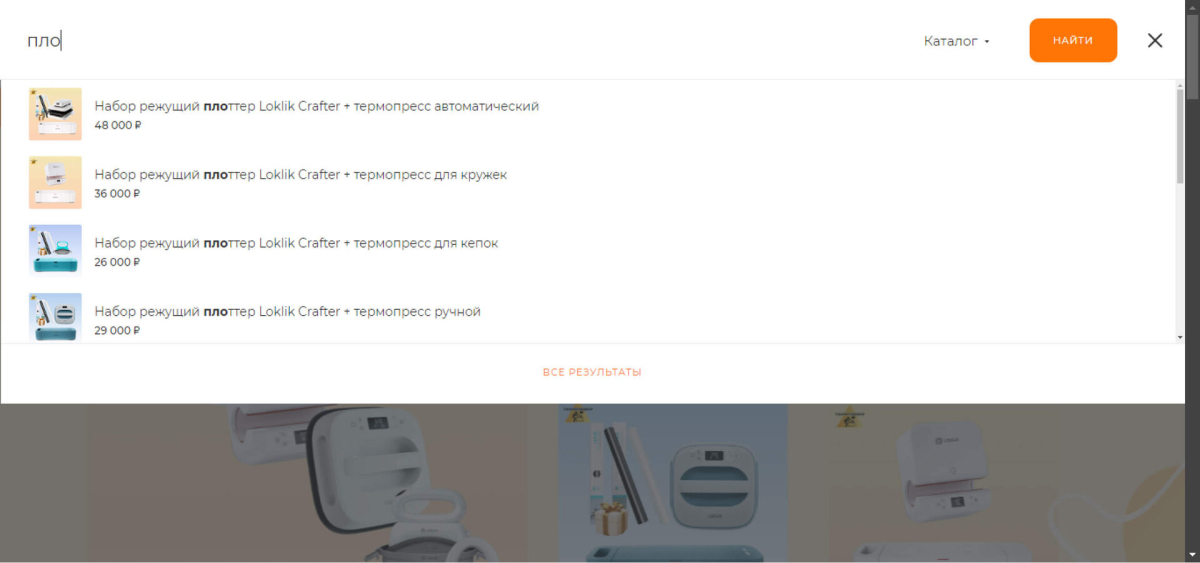Click ВСЕ РЕЗУЛЬТАТЫ link

[x=592, y=372]
